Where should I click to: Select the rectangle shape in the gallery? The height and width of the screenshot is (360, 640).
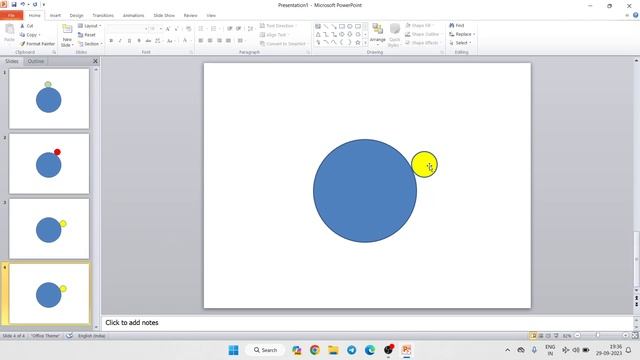click(x=342, y=26)
